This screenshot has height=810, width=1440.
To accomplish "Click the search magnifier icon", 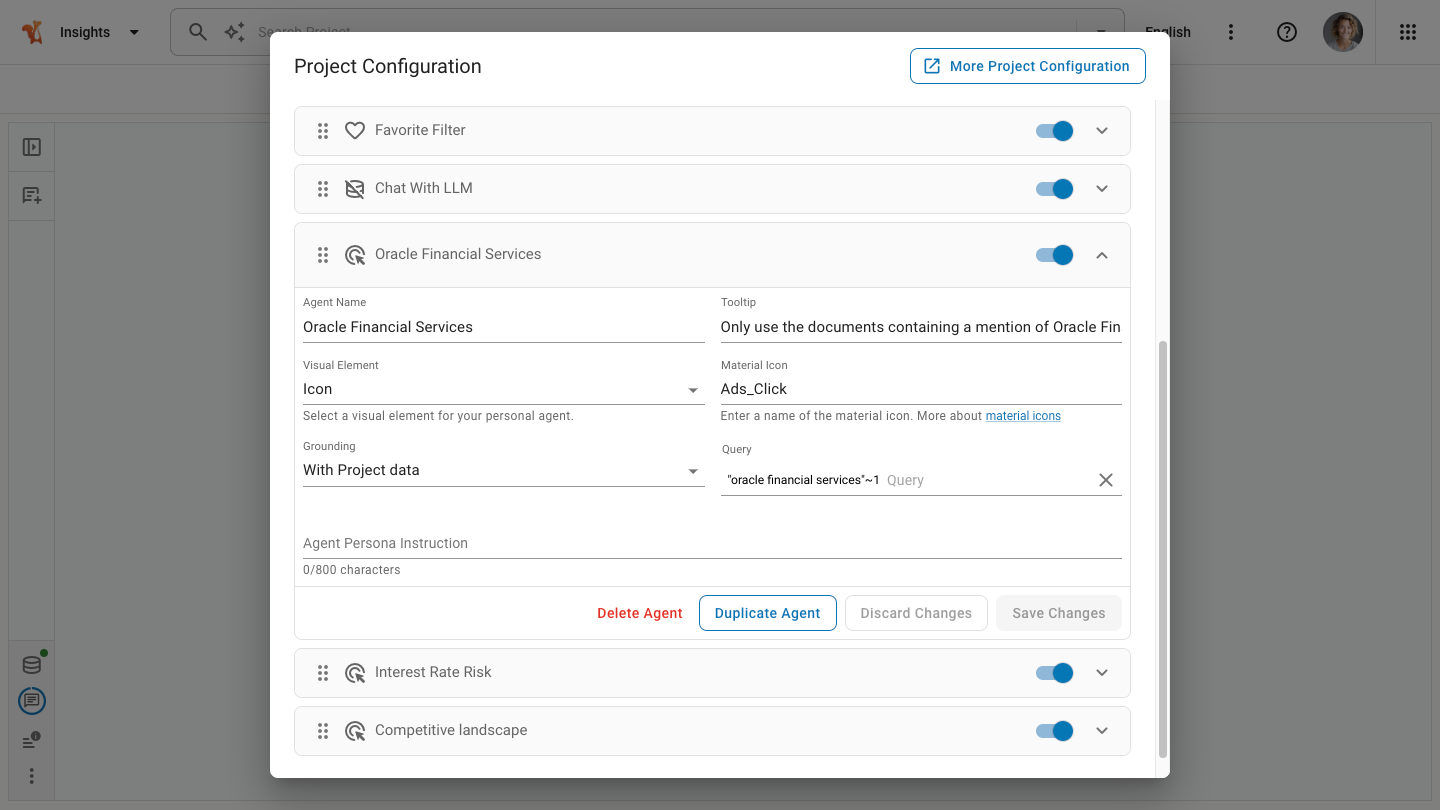I will coord(198,32).
